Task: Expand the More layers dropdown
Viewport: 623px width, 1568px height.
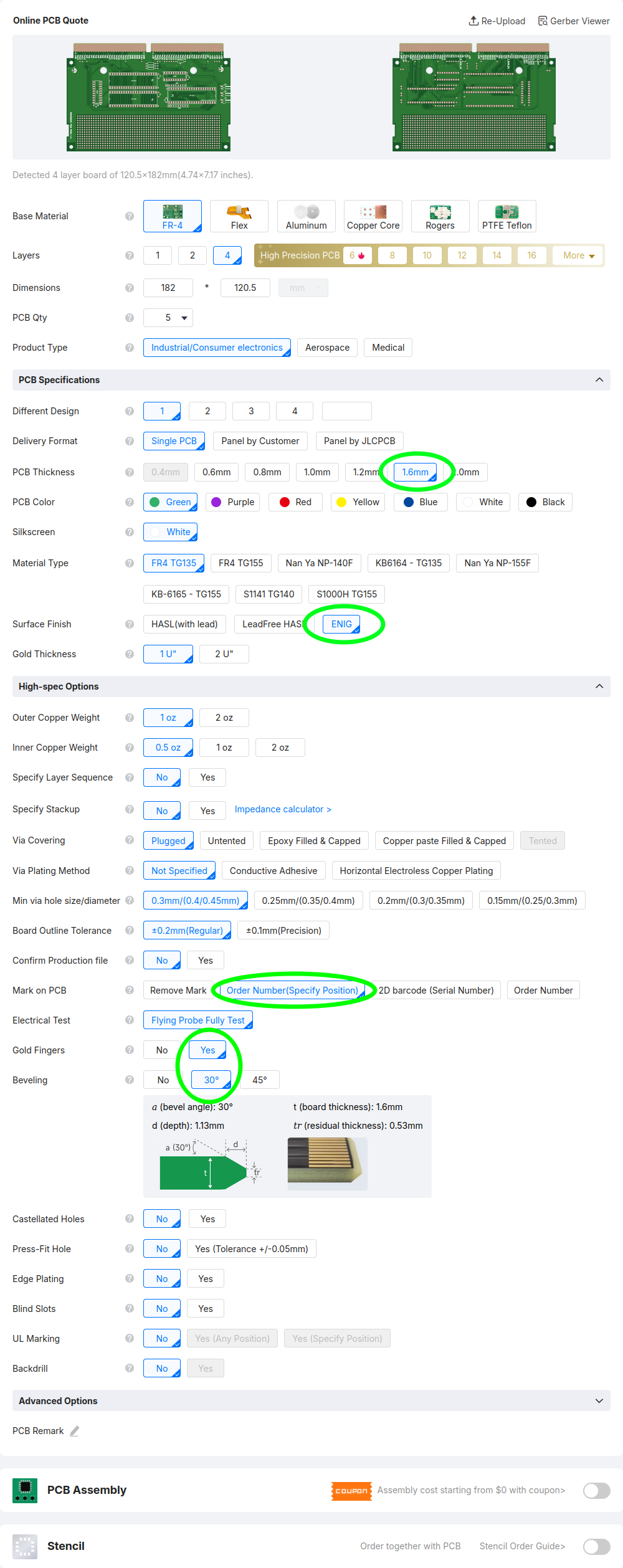Action: [578, 255]
